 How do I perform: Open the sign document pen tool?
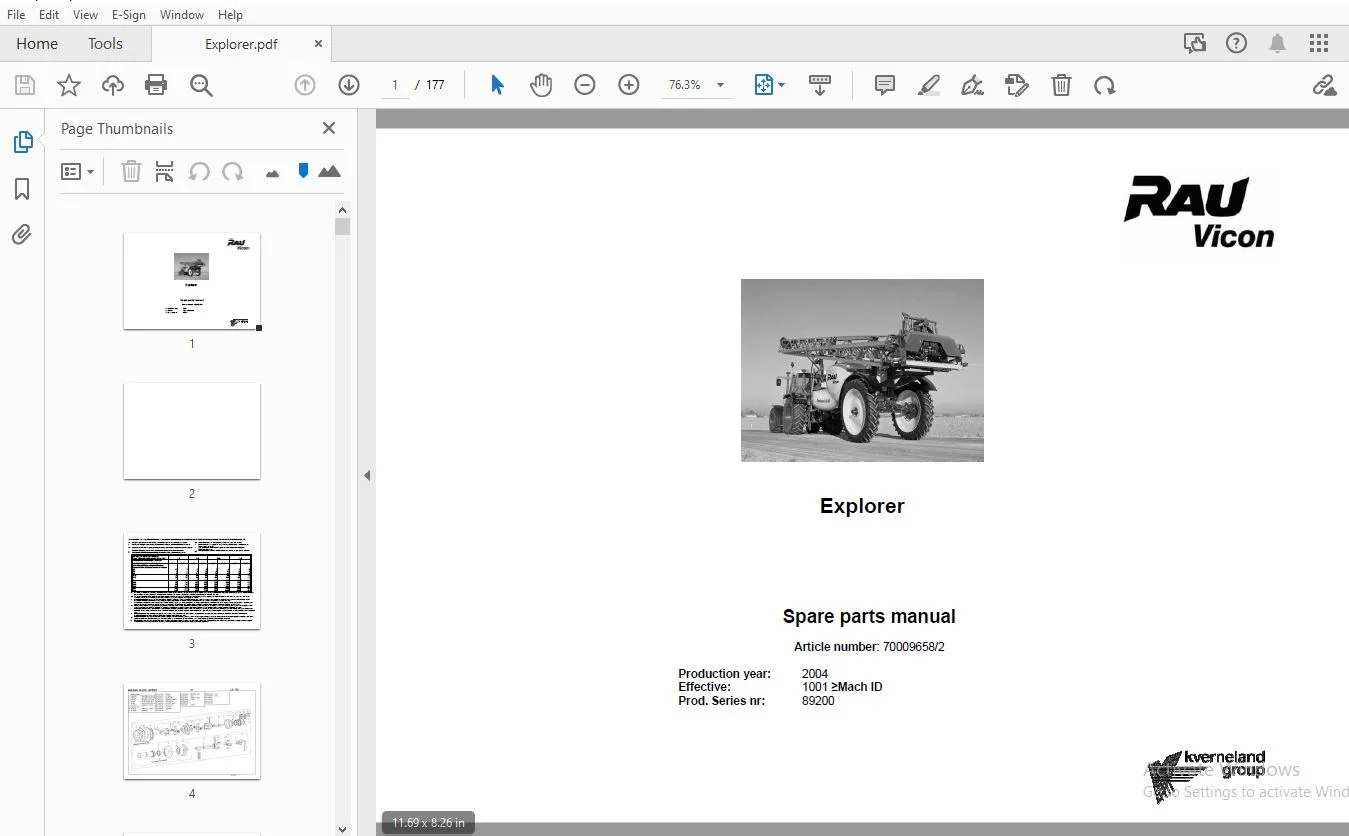[973, 85]
